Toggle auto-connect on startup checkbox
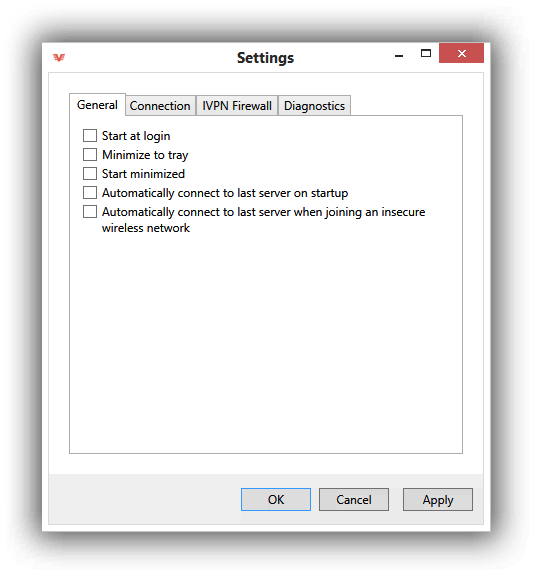This screenshot has width=533, height=574. [x=90, y=193]
